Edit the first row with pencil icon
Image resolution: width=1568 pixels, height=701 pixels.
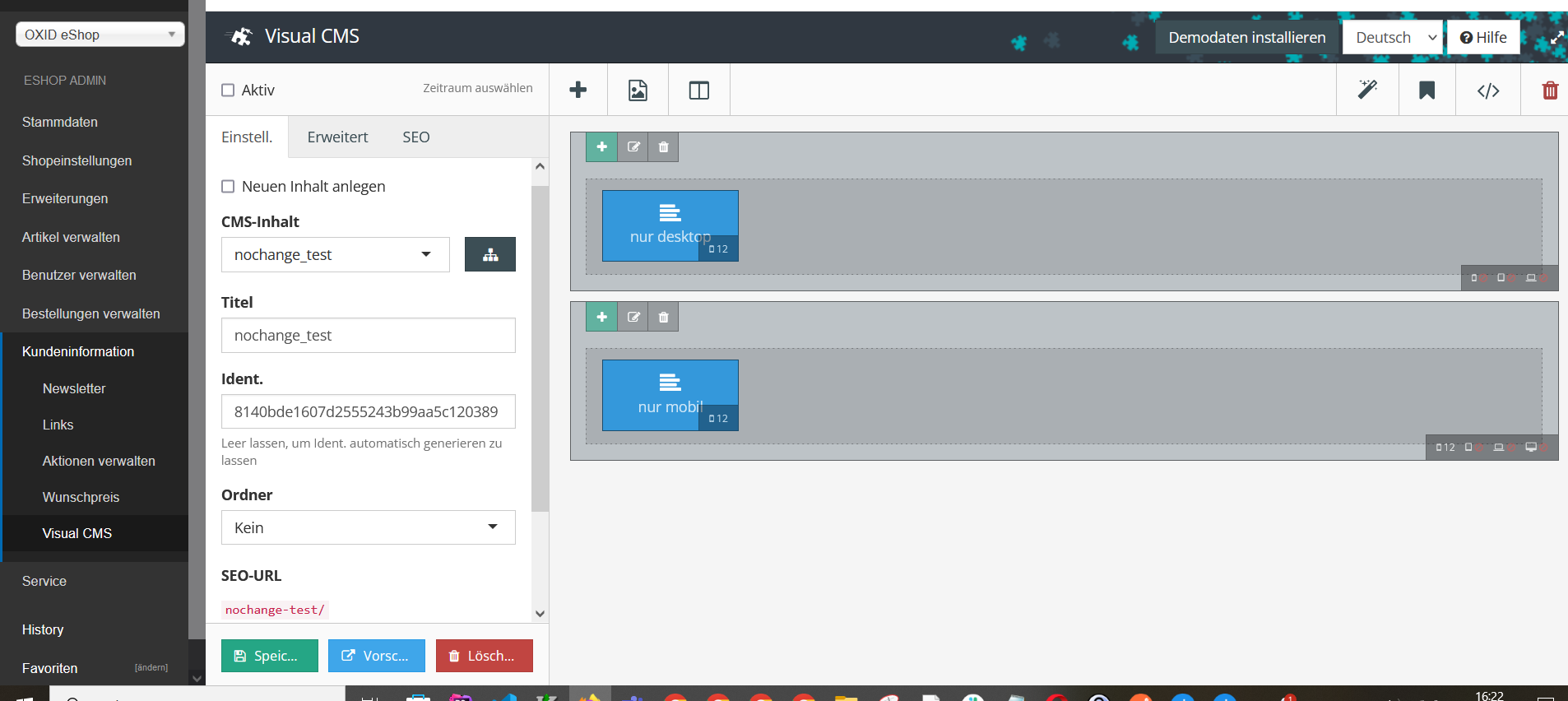(x=633, y=147)
